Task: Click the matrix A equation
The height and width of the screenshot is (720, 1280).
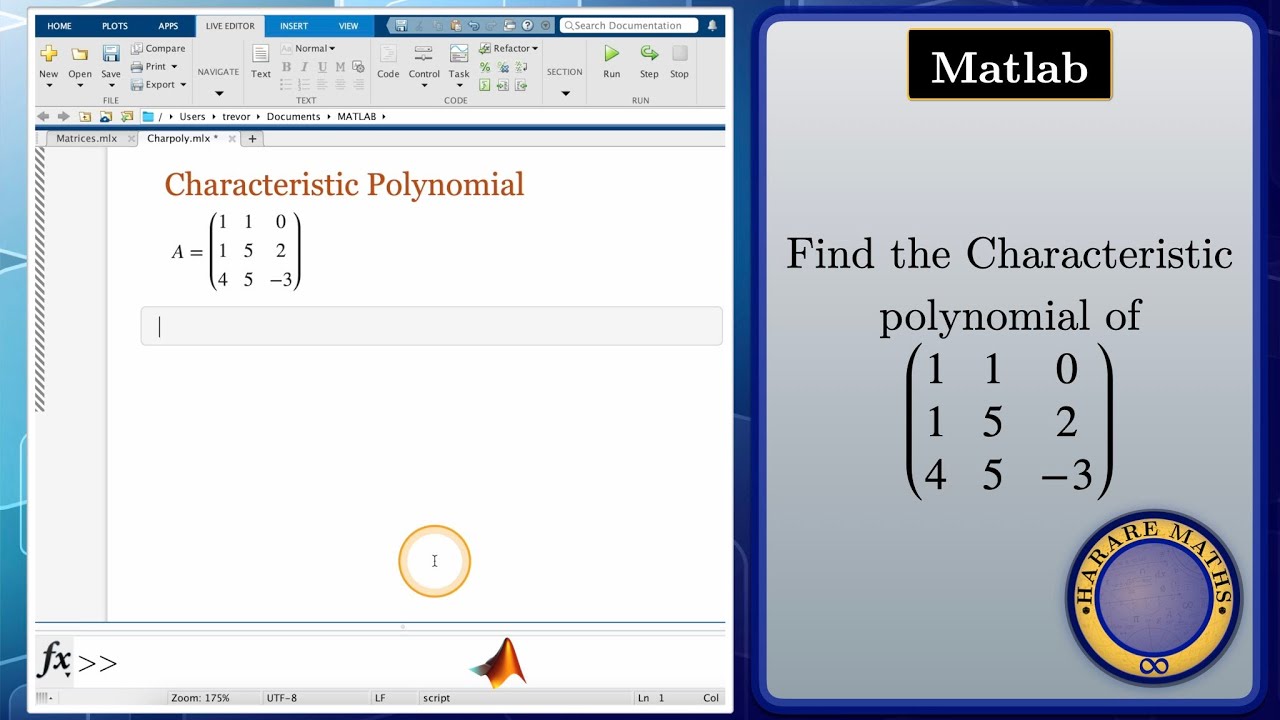Action: click(x=236, y=251)
